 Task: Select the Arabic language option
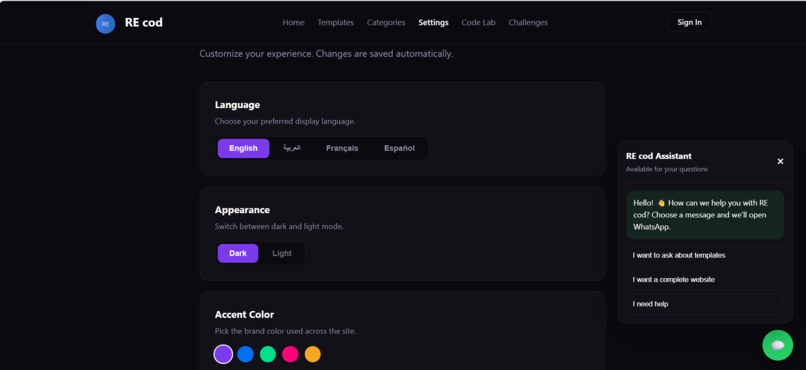pyautogui.click(x=291, y=149)
